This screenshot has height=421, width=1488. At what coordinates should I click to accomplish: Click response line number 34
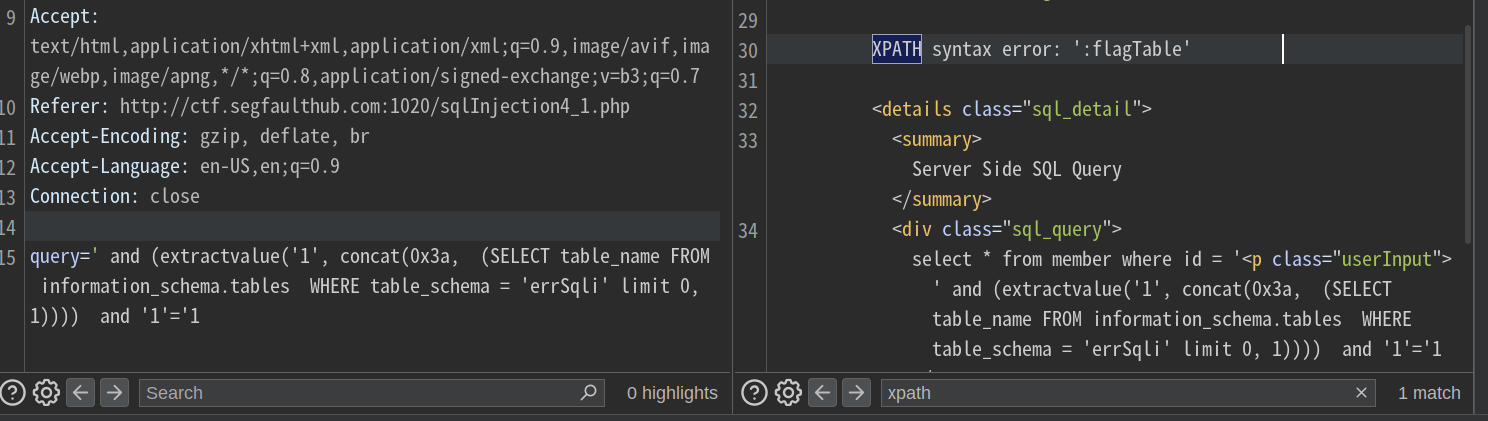point(747,231)
